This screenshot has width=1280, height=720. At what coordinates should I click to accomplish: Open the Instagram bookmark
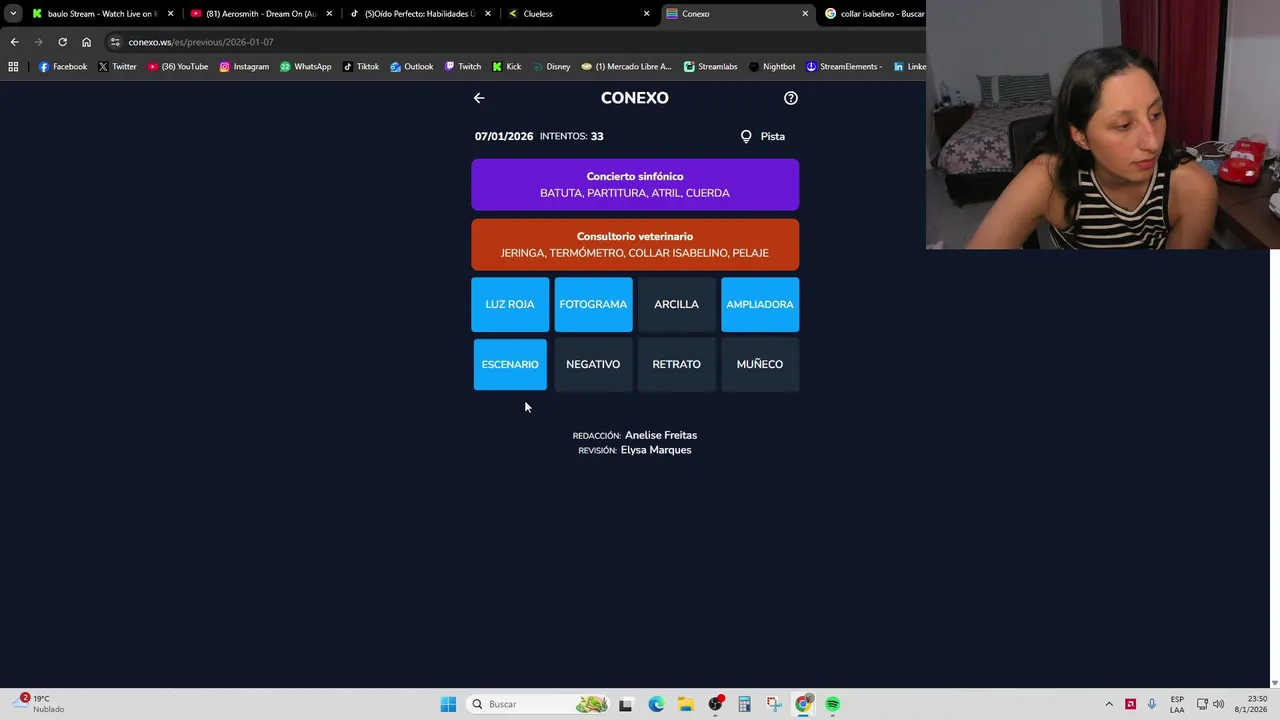pos(244,67)
